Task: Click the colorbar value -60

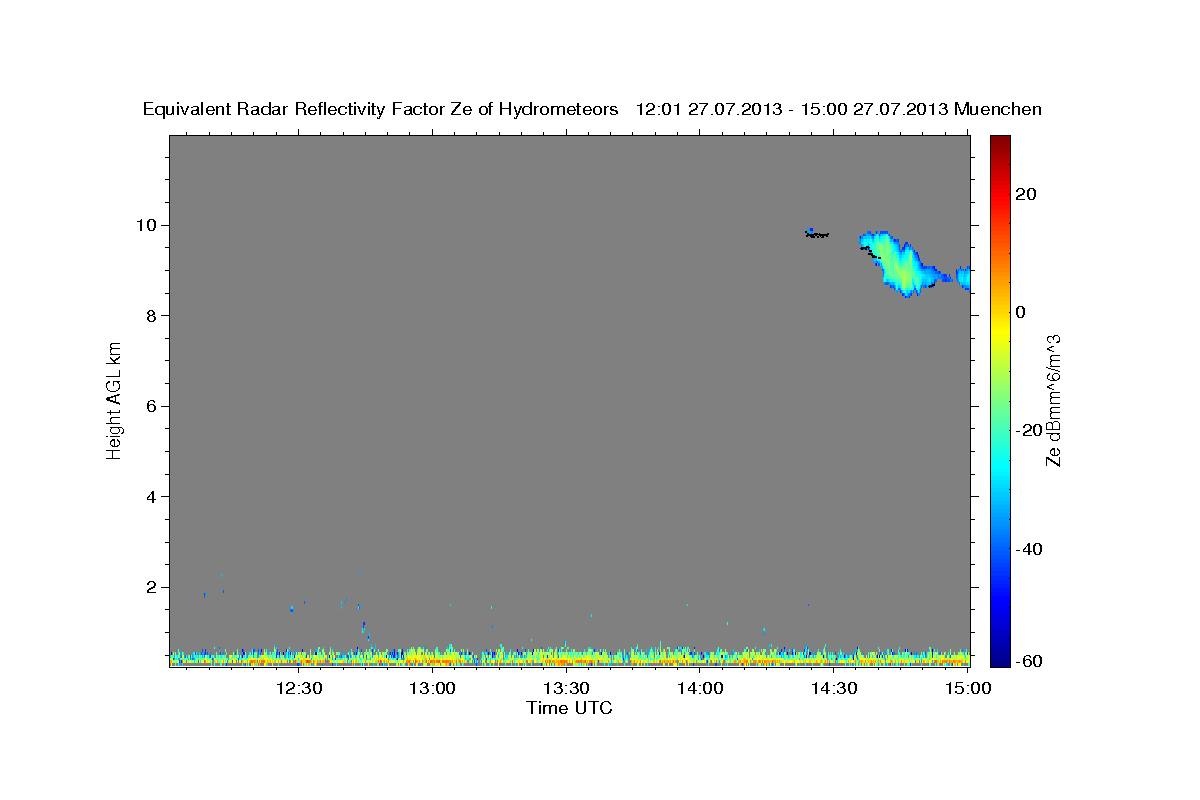Action: tap(1030, 661)
